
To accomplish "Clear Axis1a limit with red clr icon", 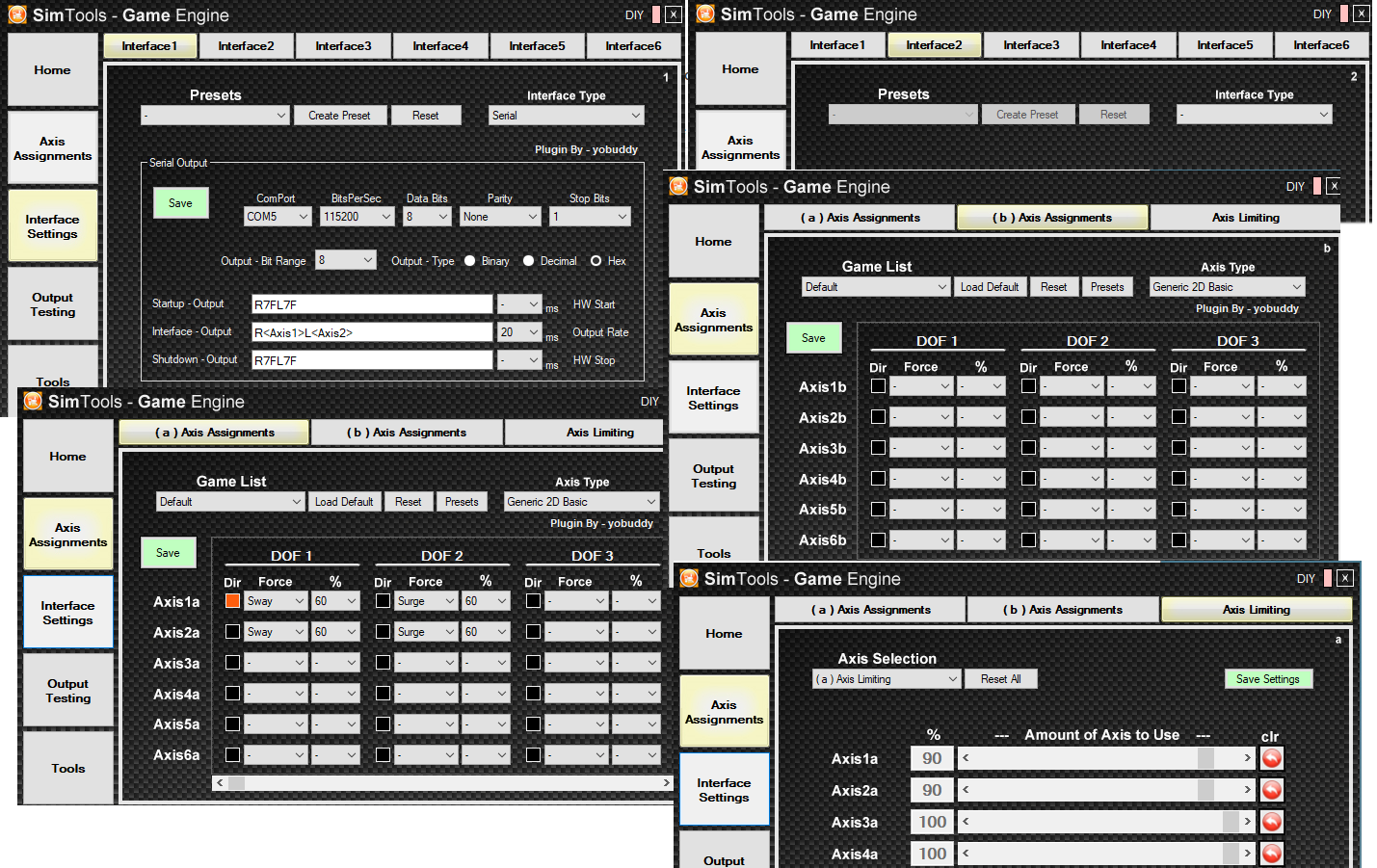I will click(1272, 758).
